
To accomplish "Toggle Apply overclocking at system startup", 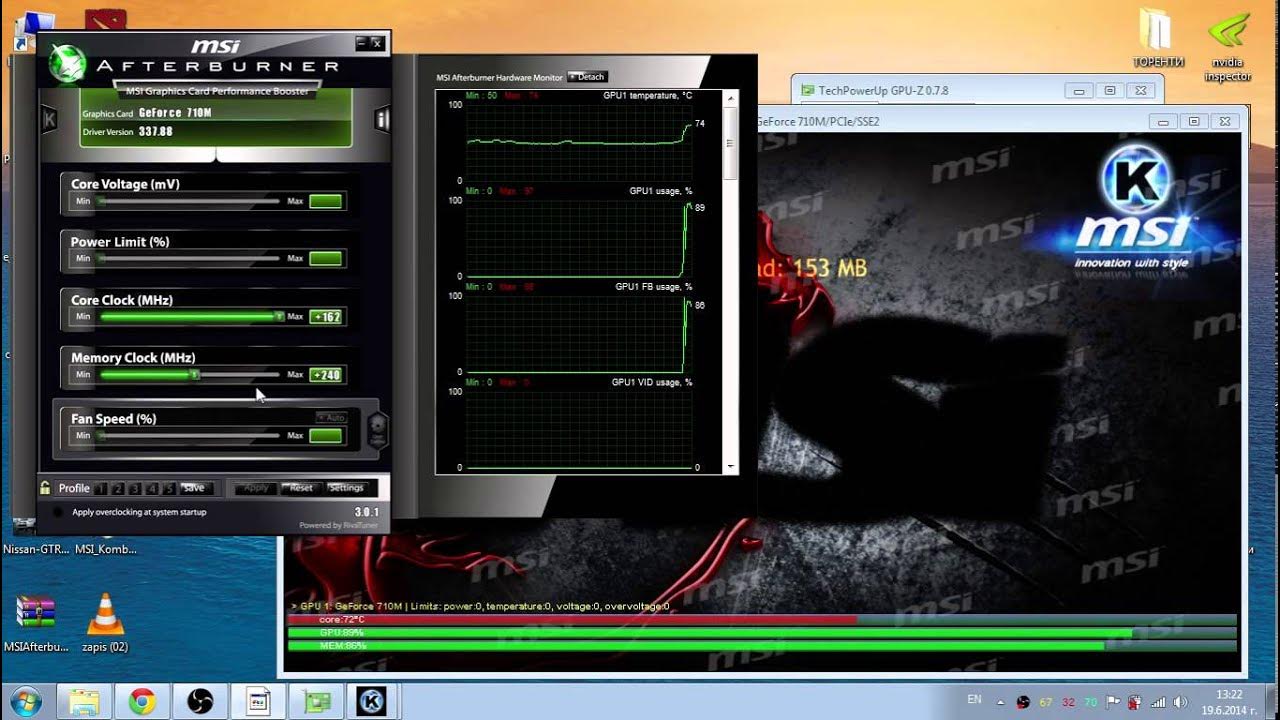I will pyautogui.click(x=58, y=512).
